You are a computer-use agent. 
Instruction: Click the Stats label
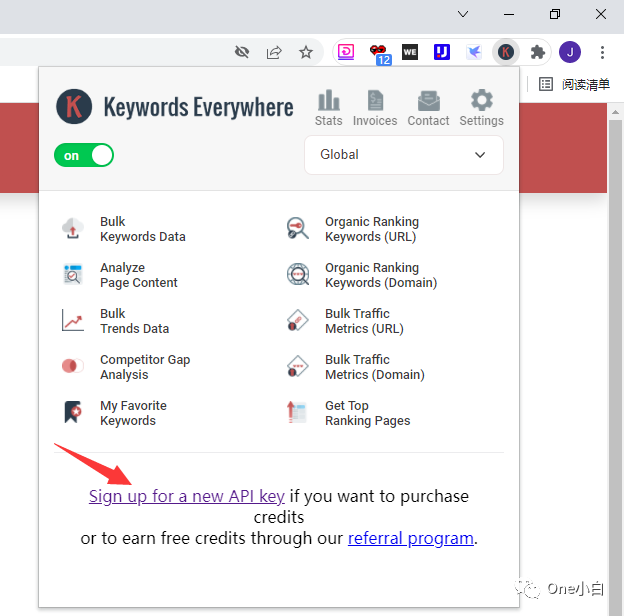tap(328, 121)
